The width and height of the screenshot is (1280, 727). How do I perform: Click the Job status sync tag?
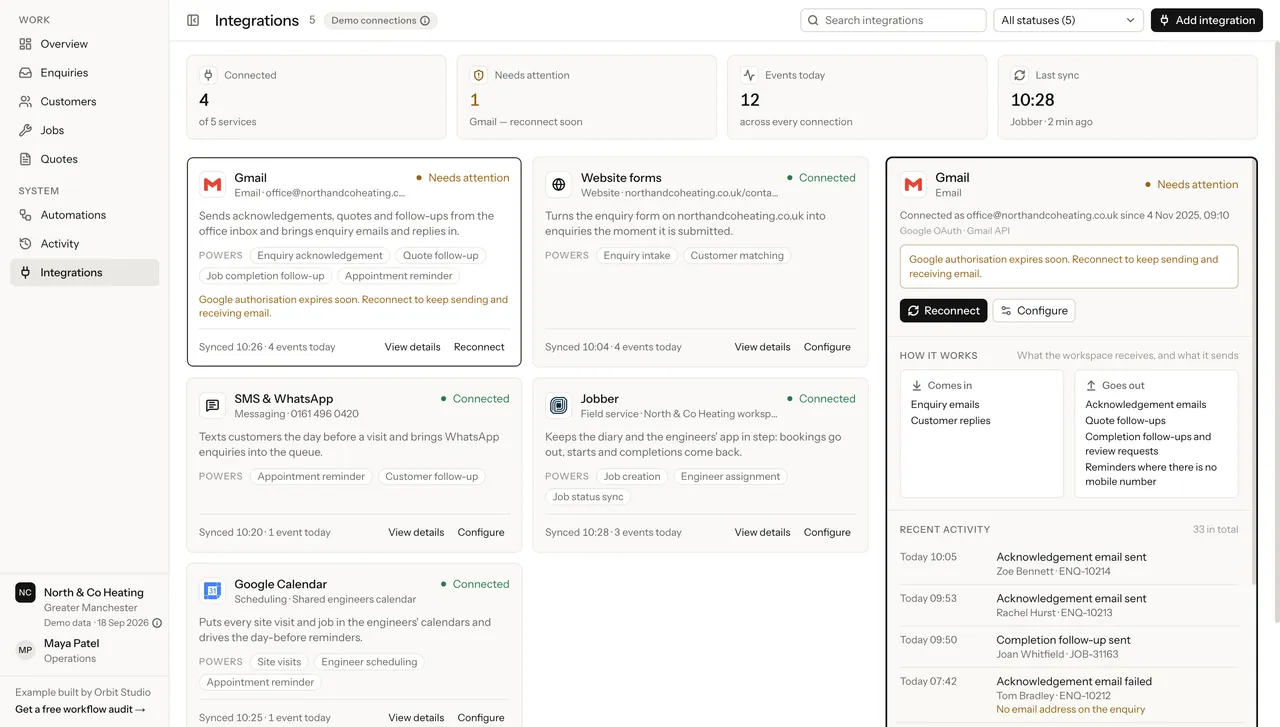[588, 497]
